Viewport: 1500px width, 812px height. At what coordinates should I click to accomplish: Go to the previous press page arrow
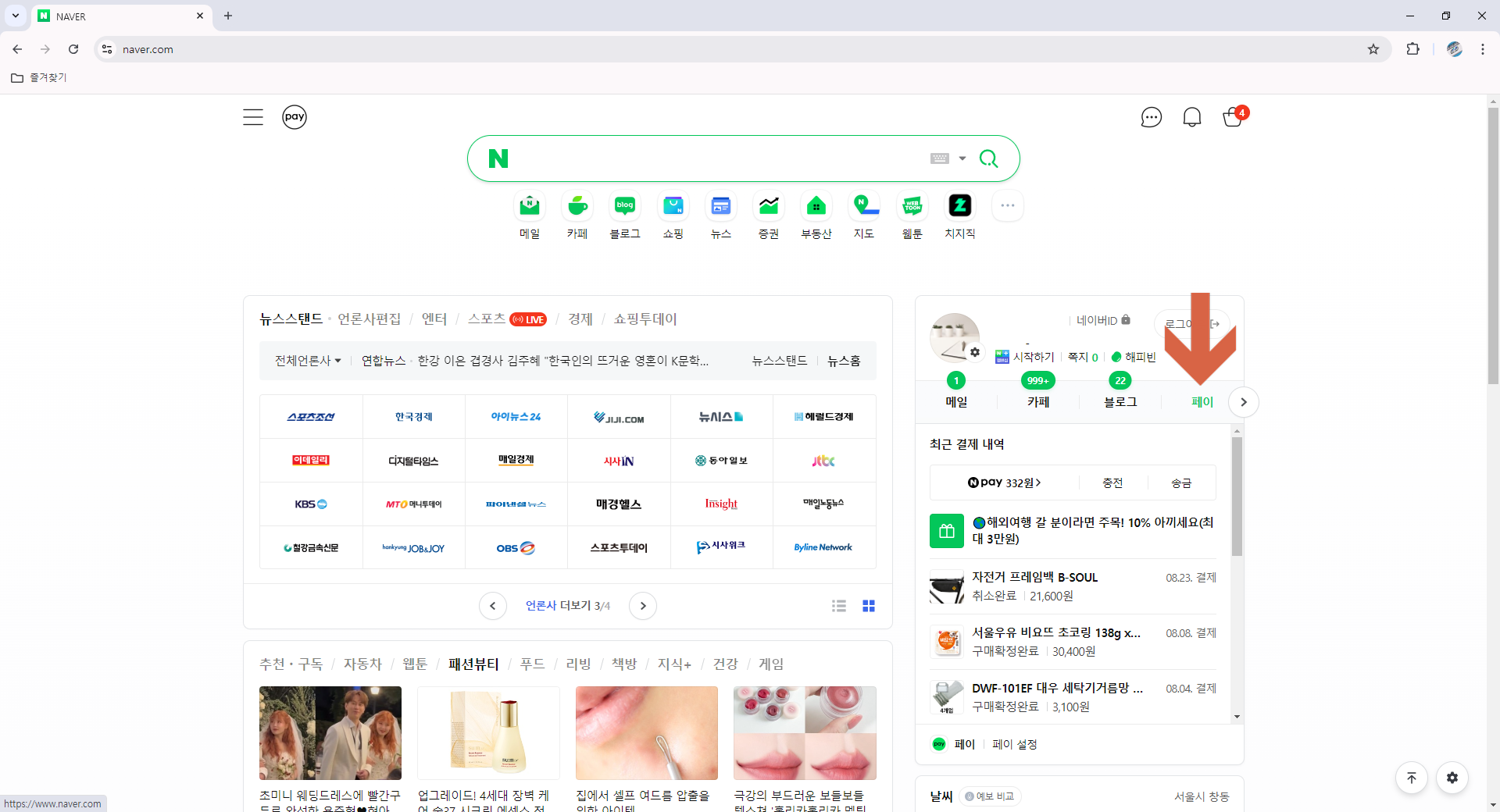[x=493, y=606]
